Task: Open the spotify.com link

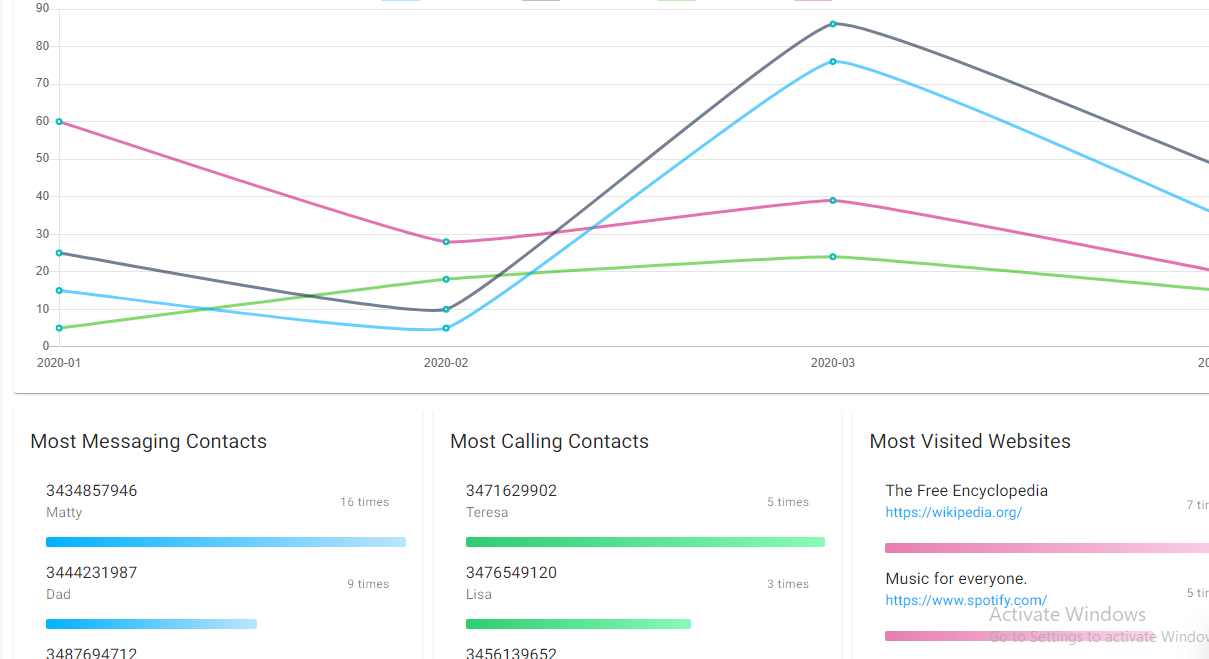Action: pos(966,600)
